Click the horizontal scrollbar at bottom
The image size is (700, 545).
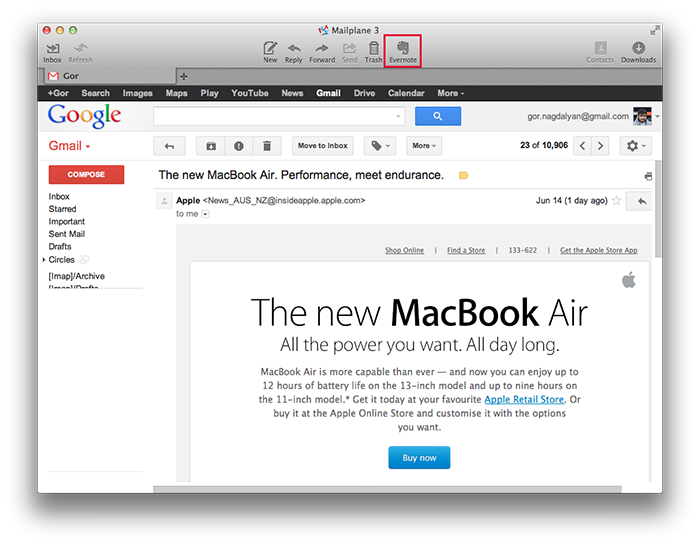pyautogui.click(x=387, y=489)
